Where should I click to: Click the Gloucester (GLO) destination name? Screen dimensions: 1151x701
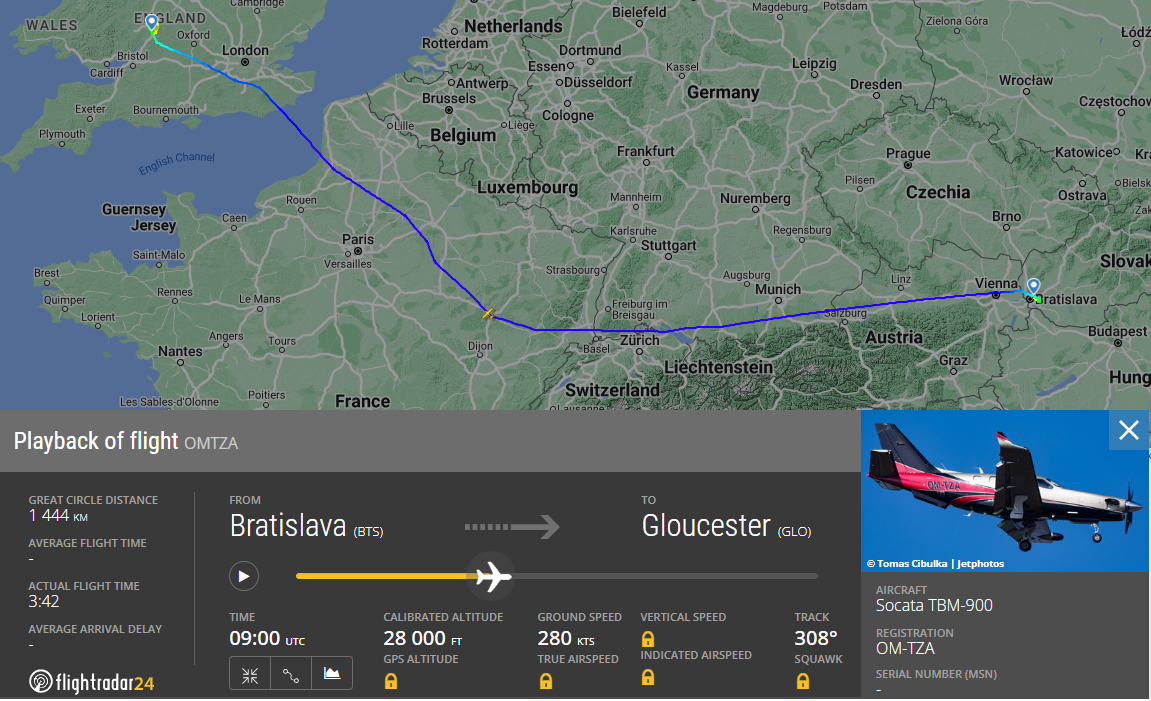pos(727,526)
